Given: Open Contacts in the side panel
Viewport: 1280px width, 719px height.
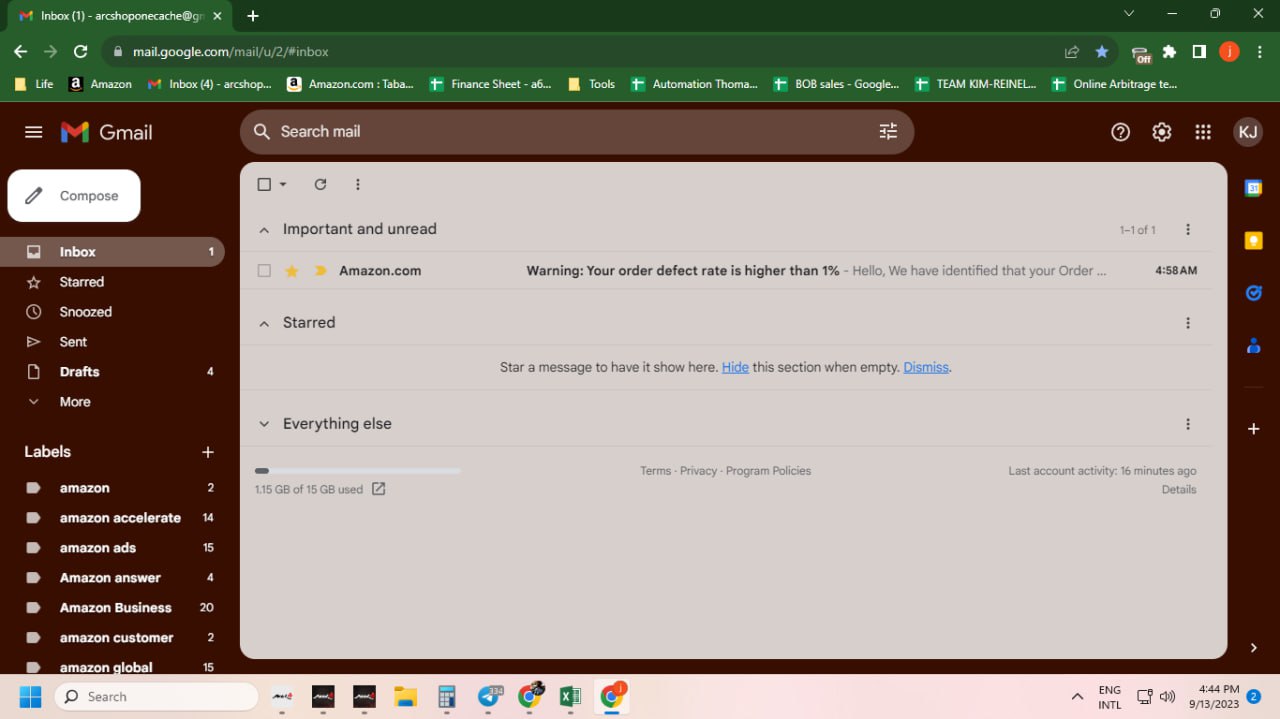Looking at the screenshot, I should coord(1253,345).
